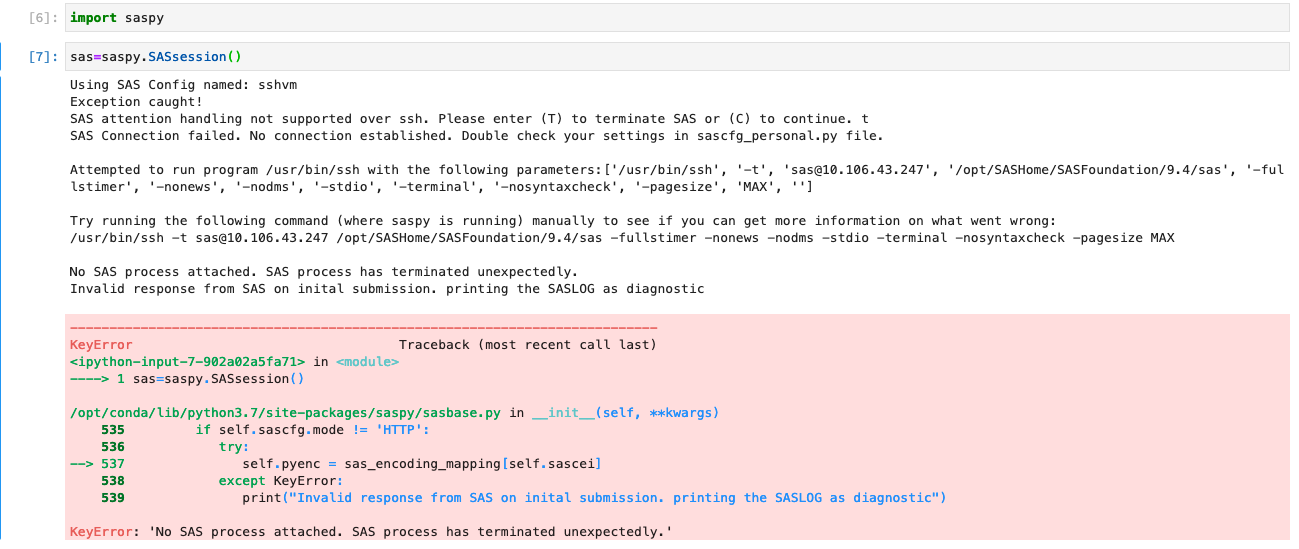This screenshot has width=1299, height=549.
Task: Collapse cell 7 using the blue sidebar
Action: pos(4,300)
